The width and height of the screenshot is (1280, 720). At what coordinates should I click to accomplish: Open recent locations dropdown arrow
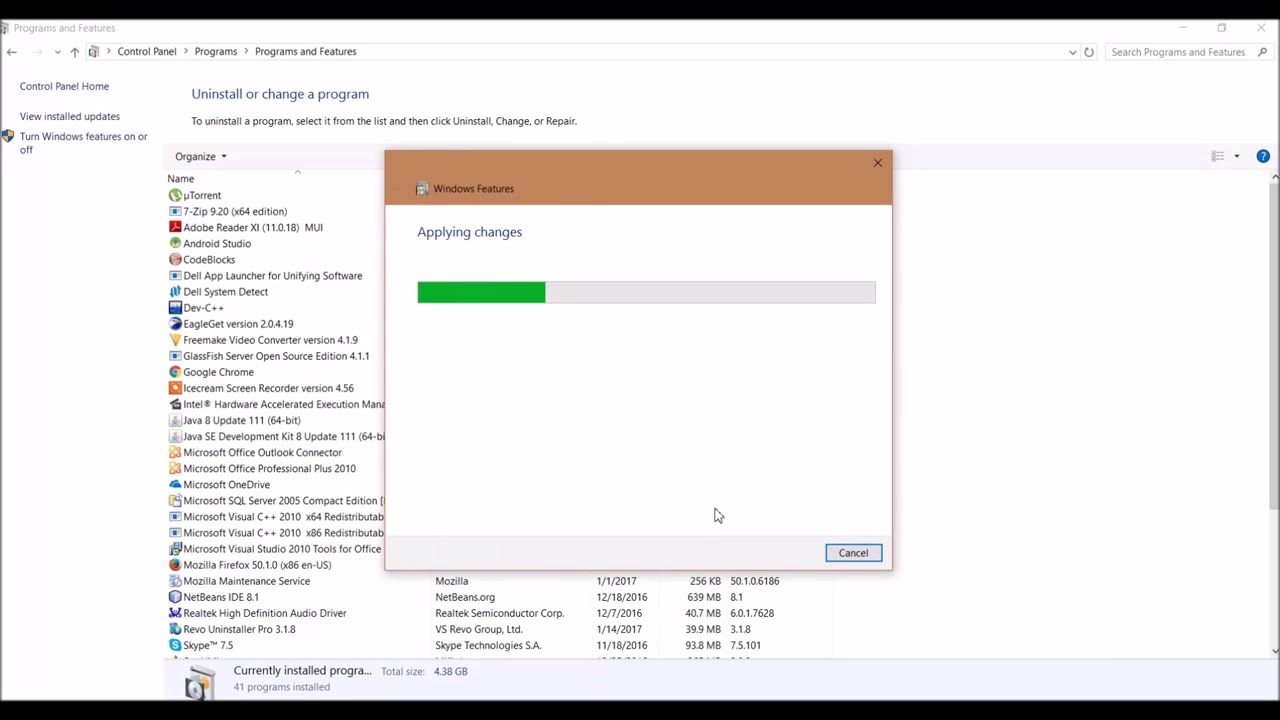coord(57,52)
